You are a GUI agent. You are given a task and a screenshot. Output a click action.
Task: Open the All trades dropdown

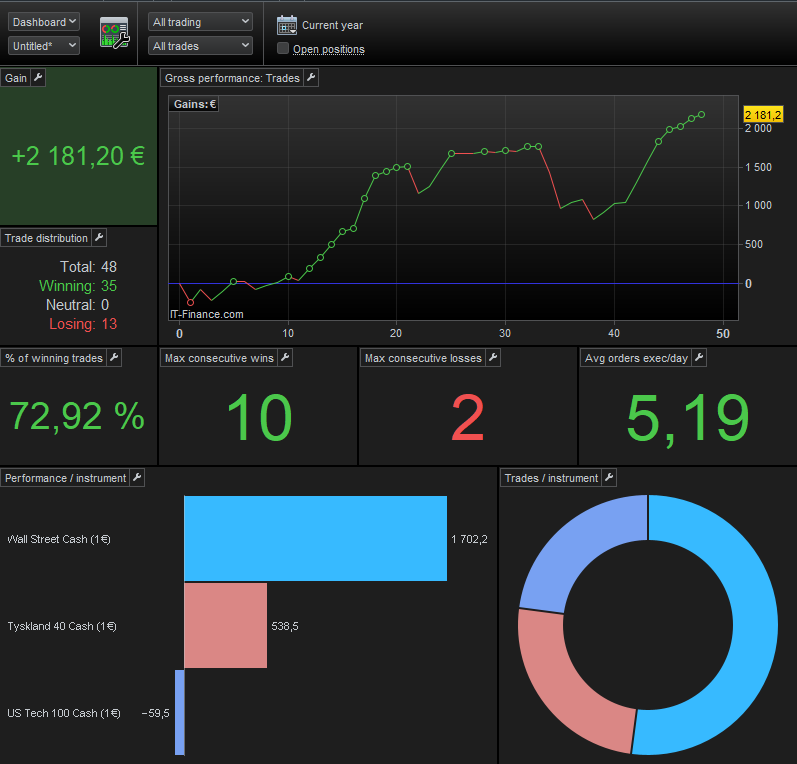tap(200, 46)
